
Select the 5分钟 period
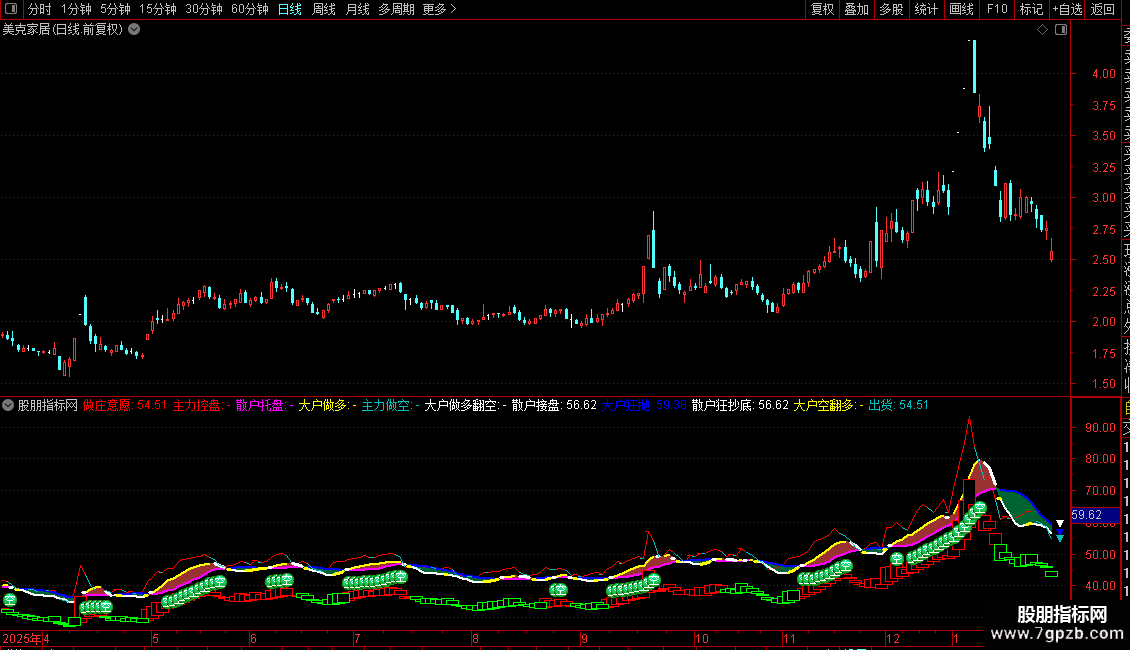pyautogui.click(x=115, y=9)
